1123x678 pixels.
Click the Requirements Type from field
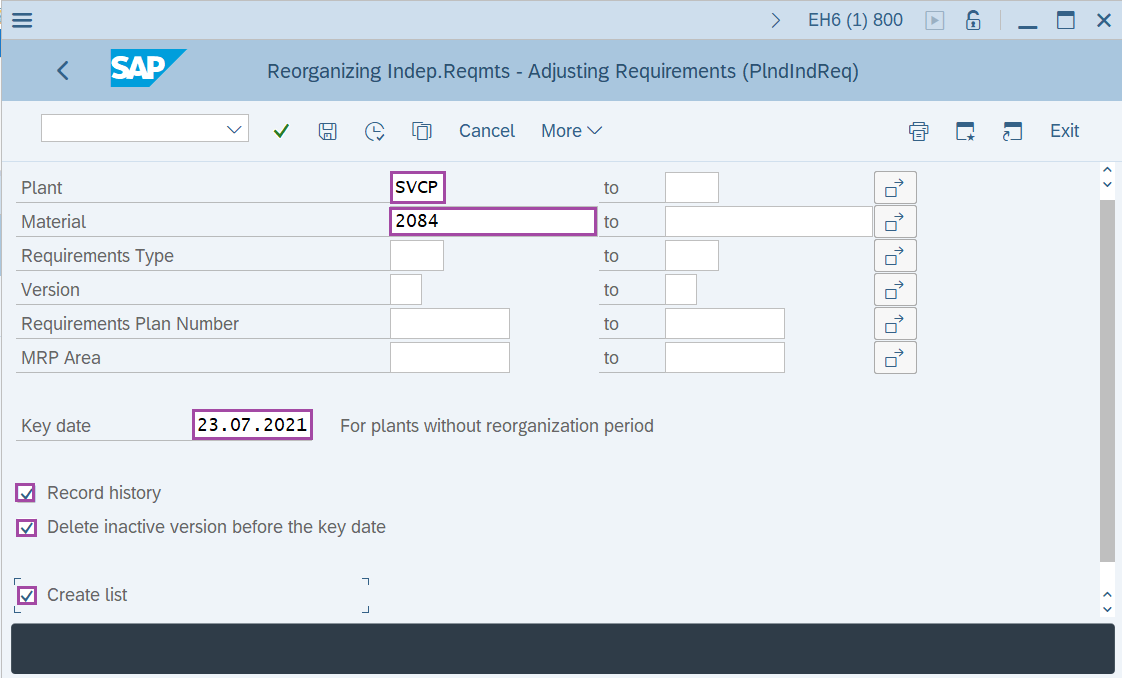tap(416, 256)
